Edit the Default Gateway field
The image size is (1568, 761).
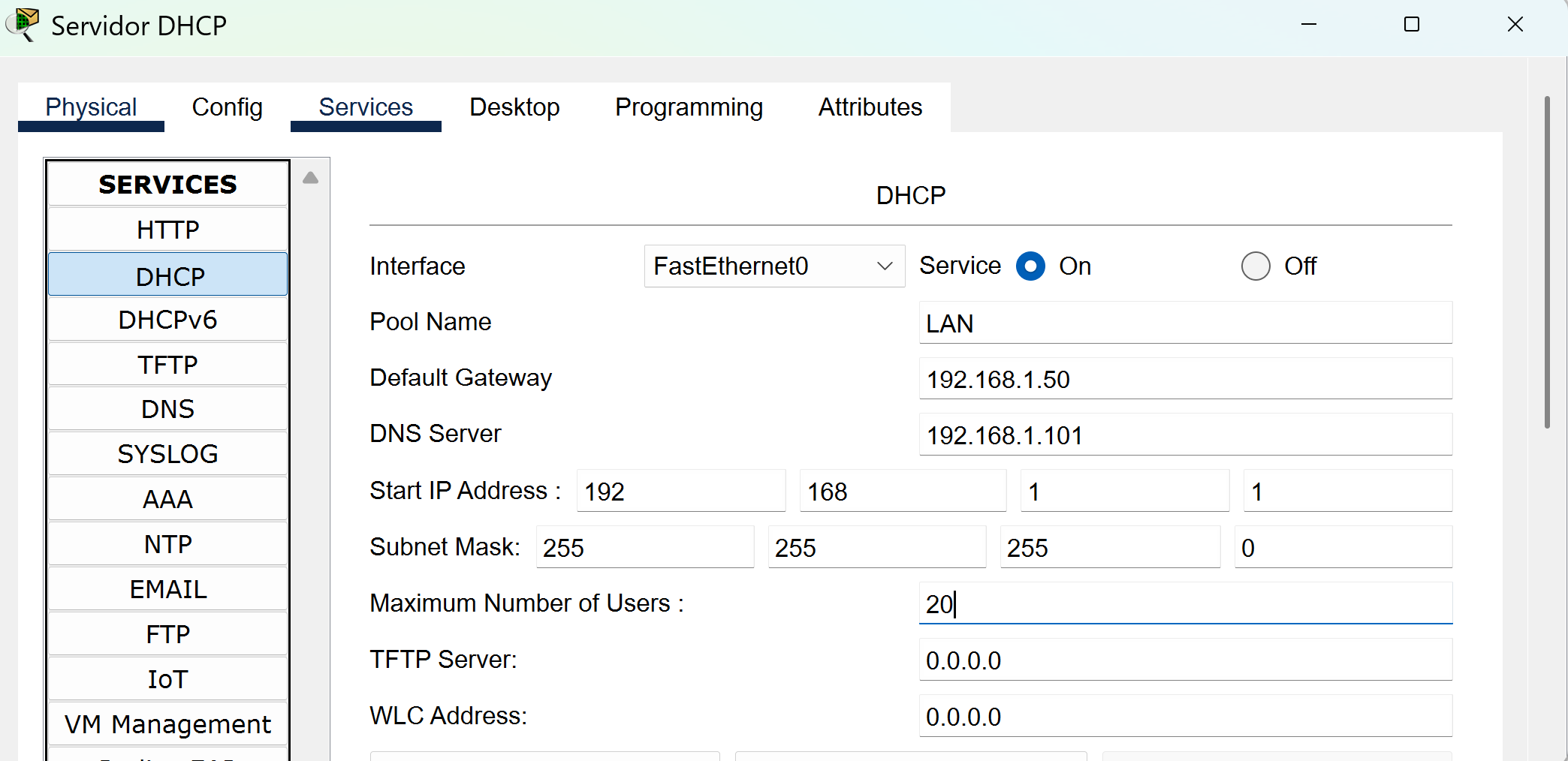tap(1185, 379)
